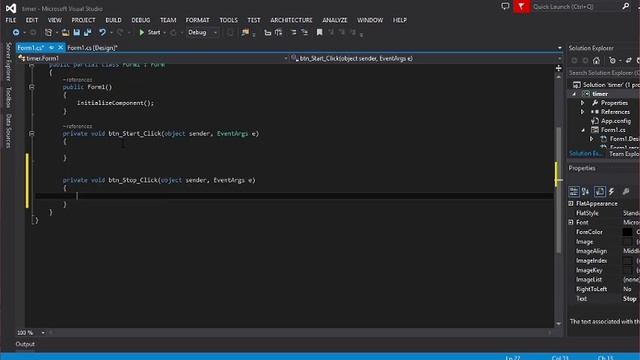
Task: Open the FILE menu
Action: point(11,20)
